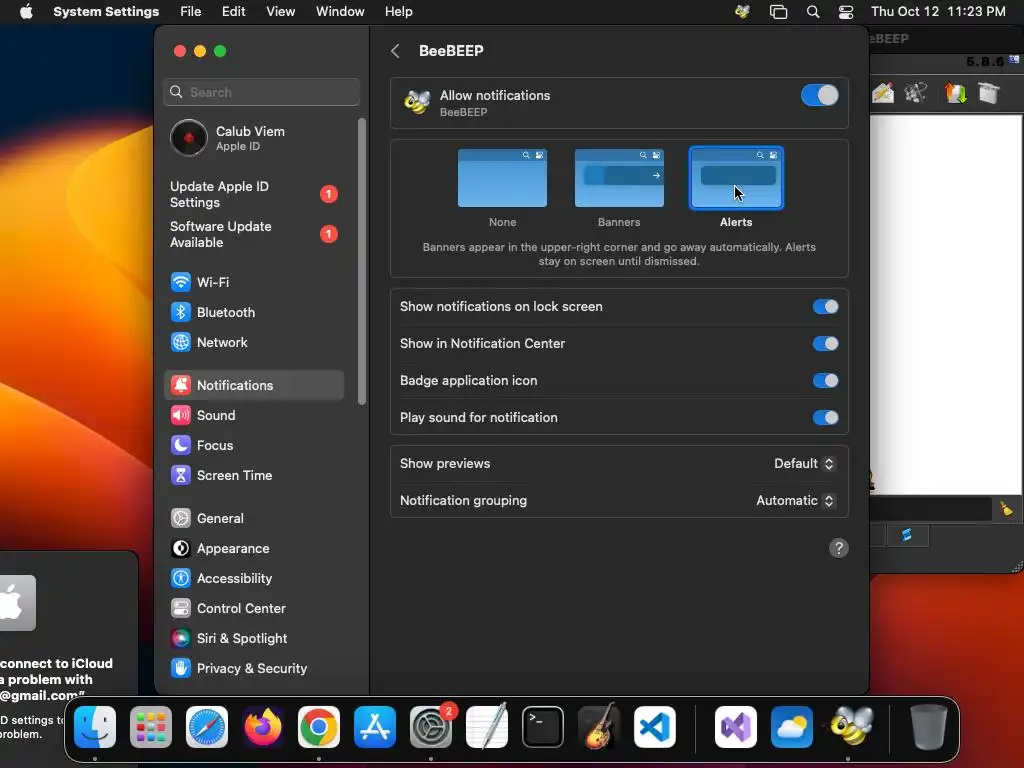Click the date and time in menu bar
Viewport: 1024px width, 768px height.
tap(938, 12)
